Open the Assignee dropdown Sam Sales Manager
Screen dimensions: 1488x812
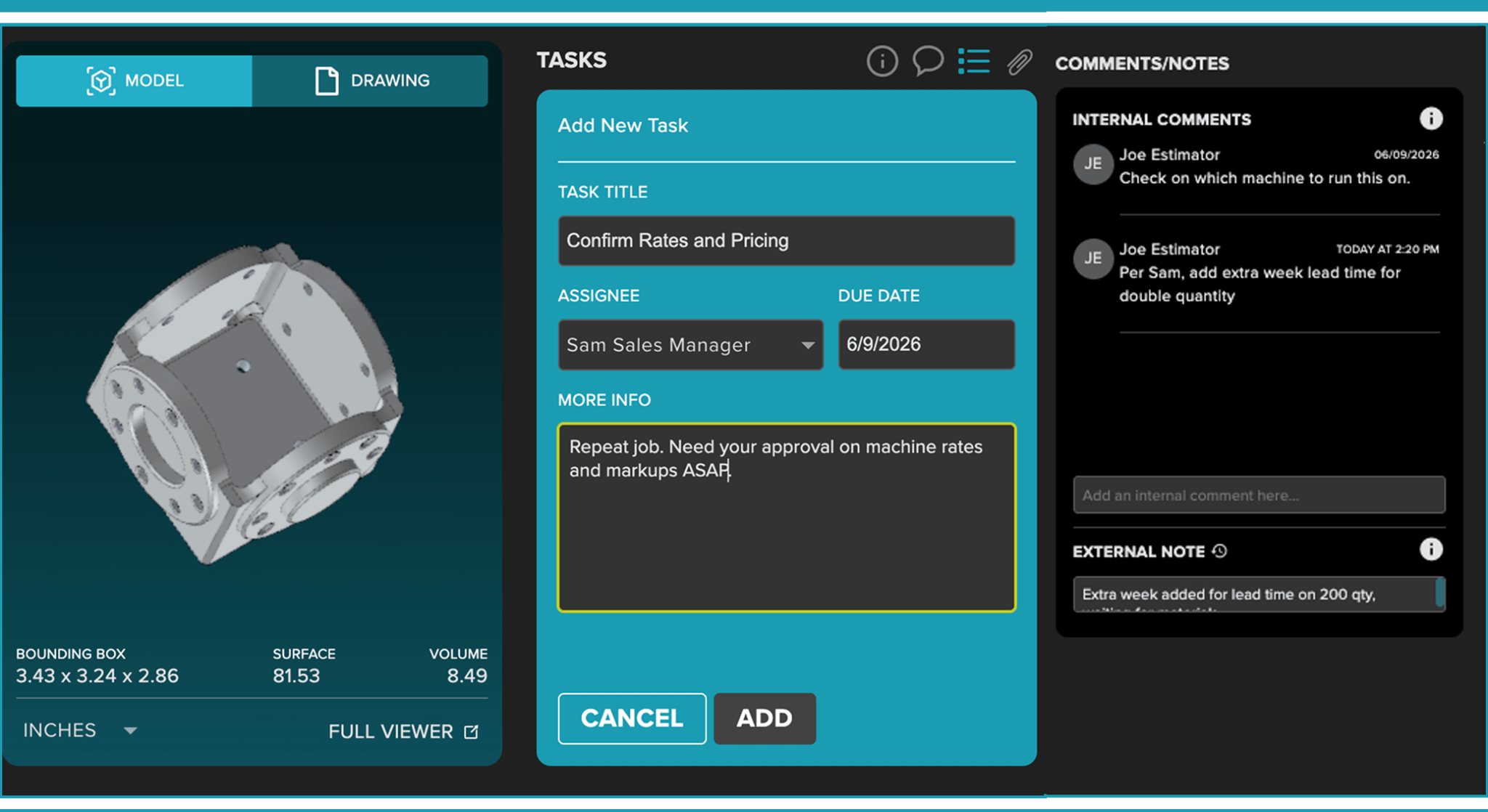tap(690, 345)
